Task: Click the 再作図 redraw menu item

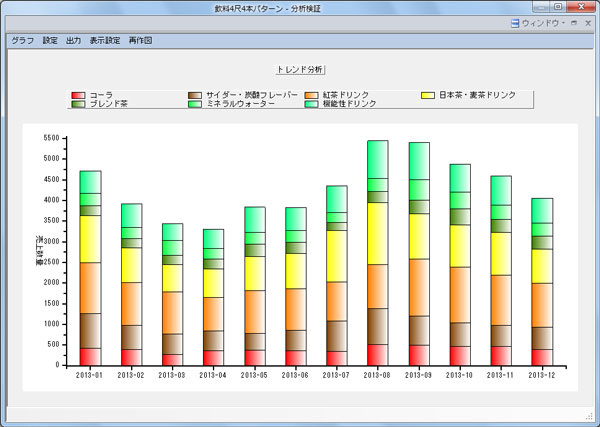Action: [x=141, y=41]
